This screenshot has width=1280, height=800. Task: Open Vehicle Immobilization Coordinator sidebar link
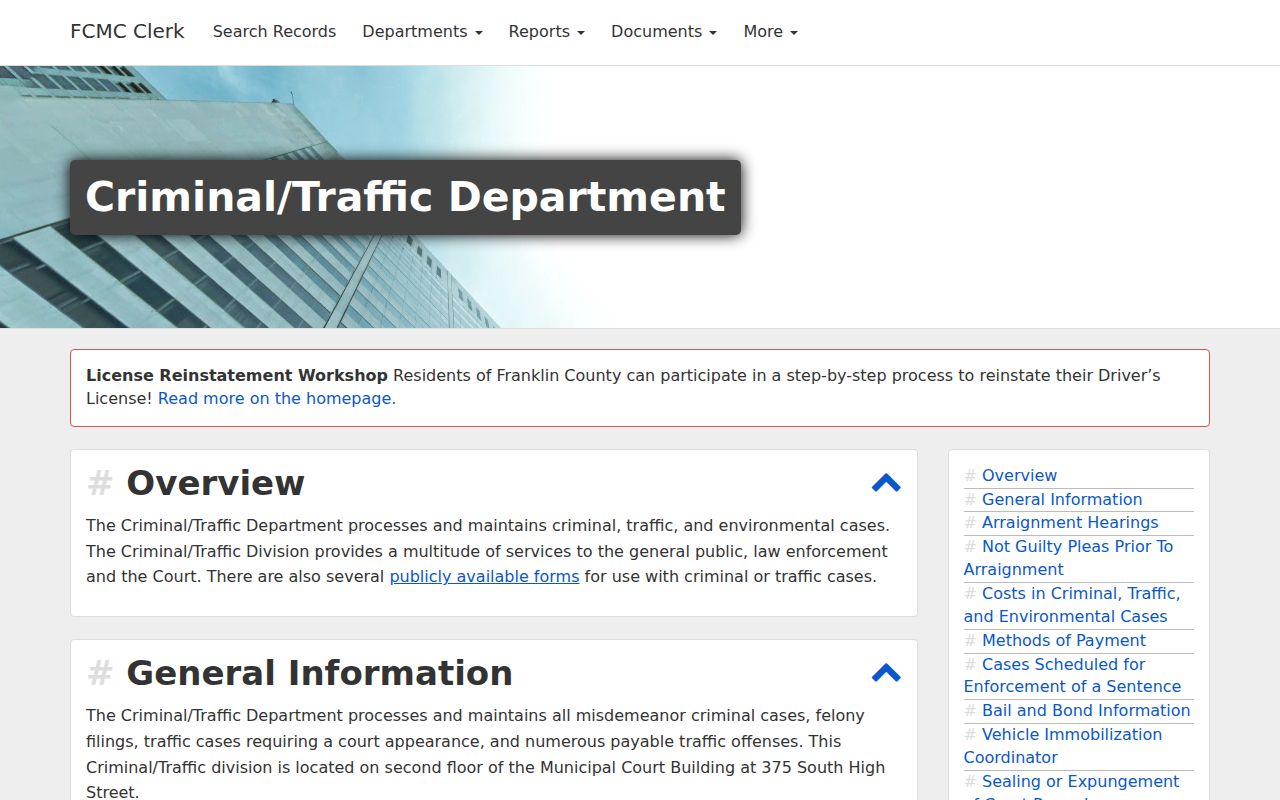[x=1063, y=746]
